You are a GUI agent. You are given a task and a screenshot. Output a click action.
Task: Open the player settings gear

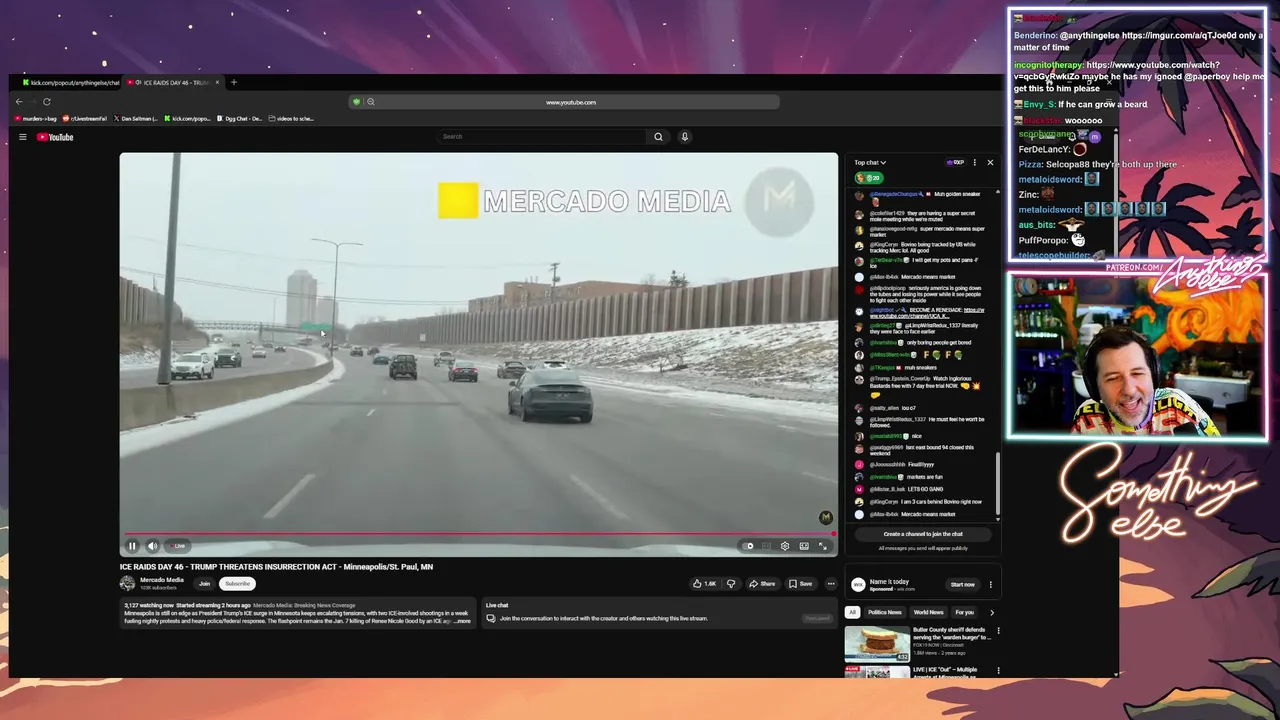[785, 546]
